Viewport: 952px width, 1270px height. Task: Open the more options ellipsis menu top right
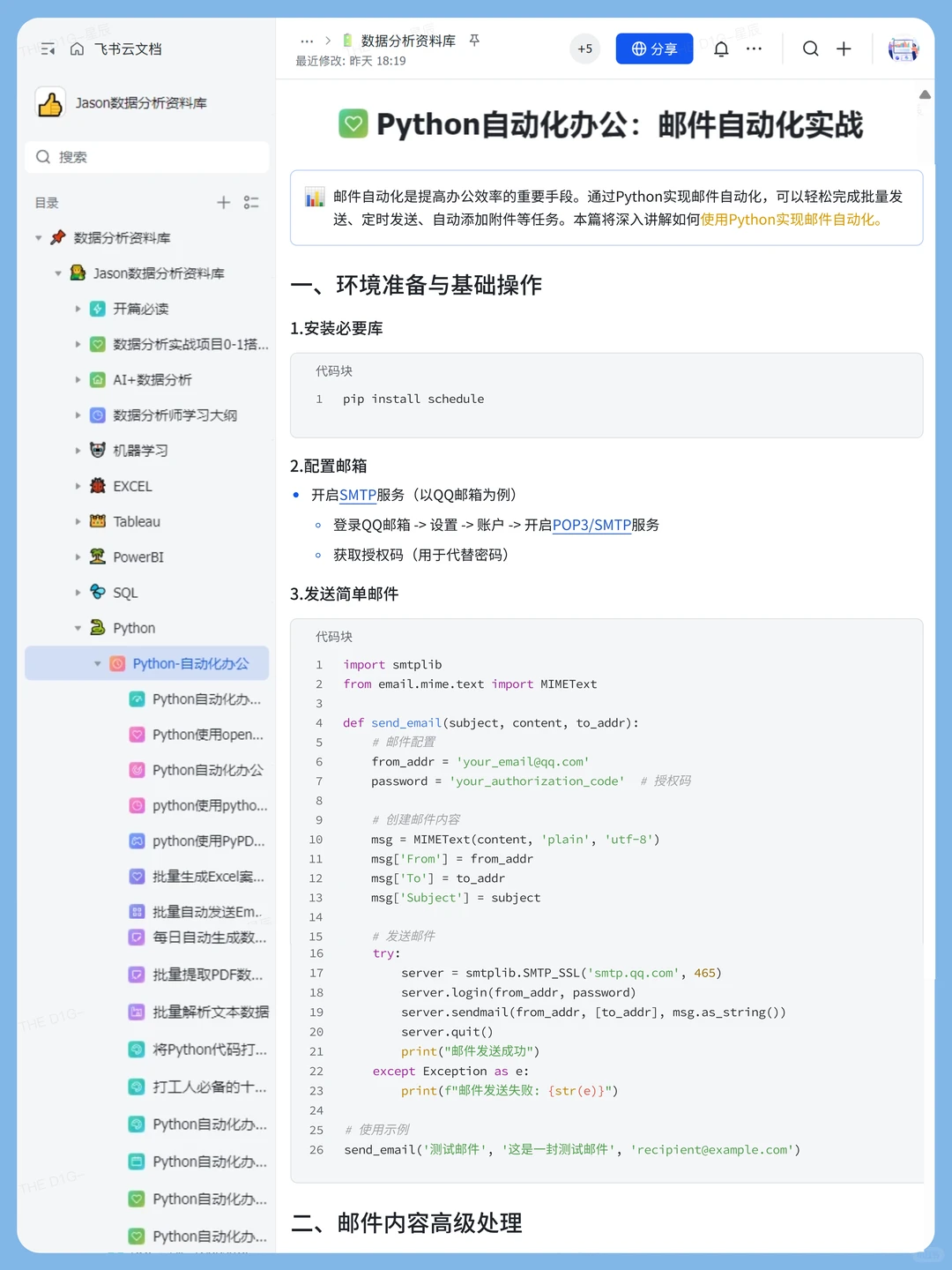pos(754,49)
